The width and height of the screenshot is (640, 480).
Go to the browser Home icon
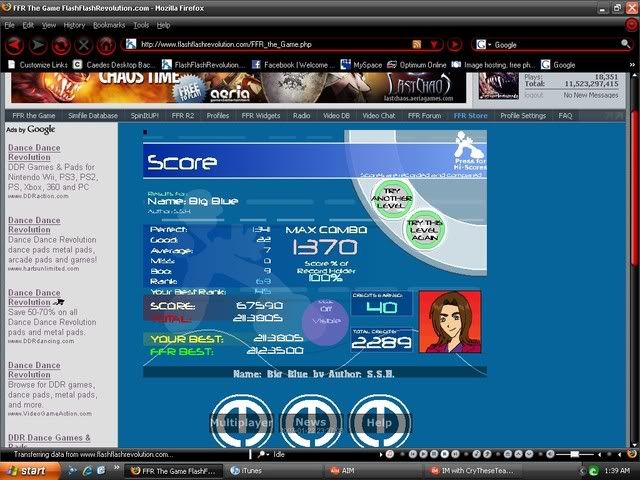click(105, 45)
